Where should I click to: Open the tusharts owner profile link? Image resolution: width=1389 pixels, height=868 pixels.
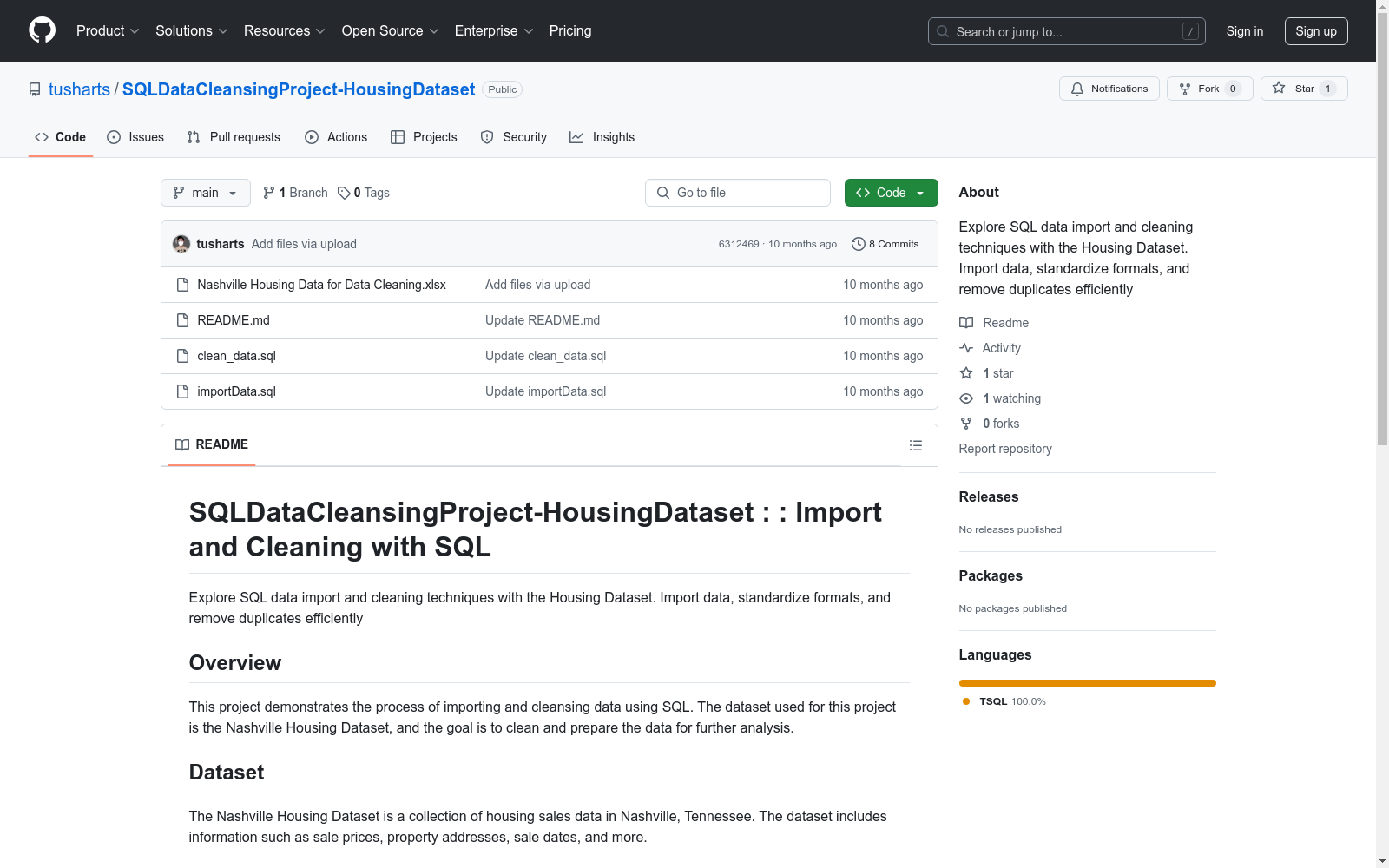79,89
